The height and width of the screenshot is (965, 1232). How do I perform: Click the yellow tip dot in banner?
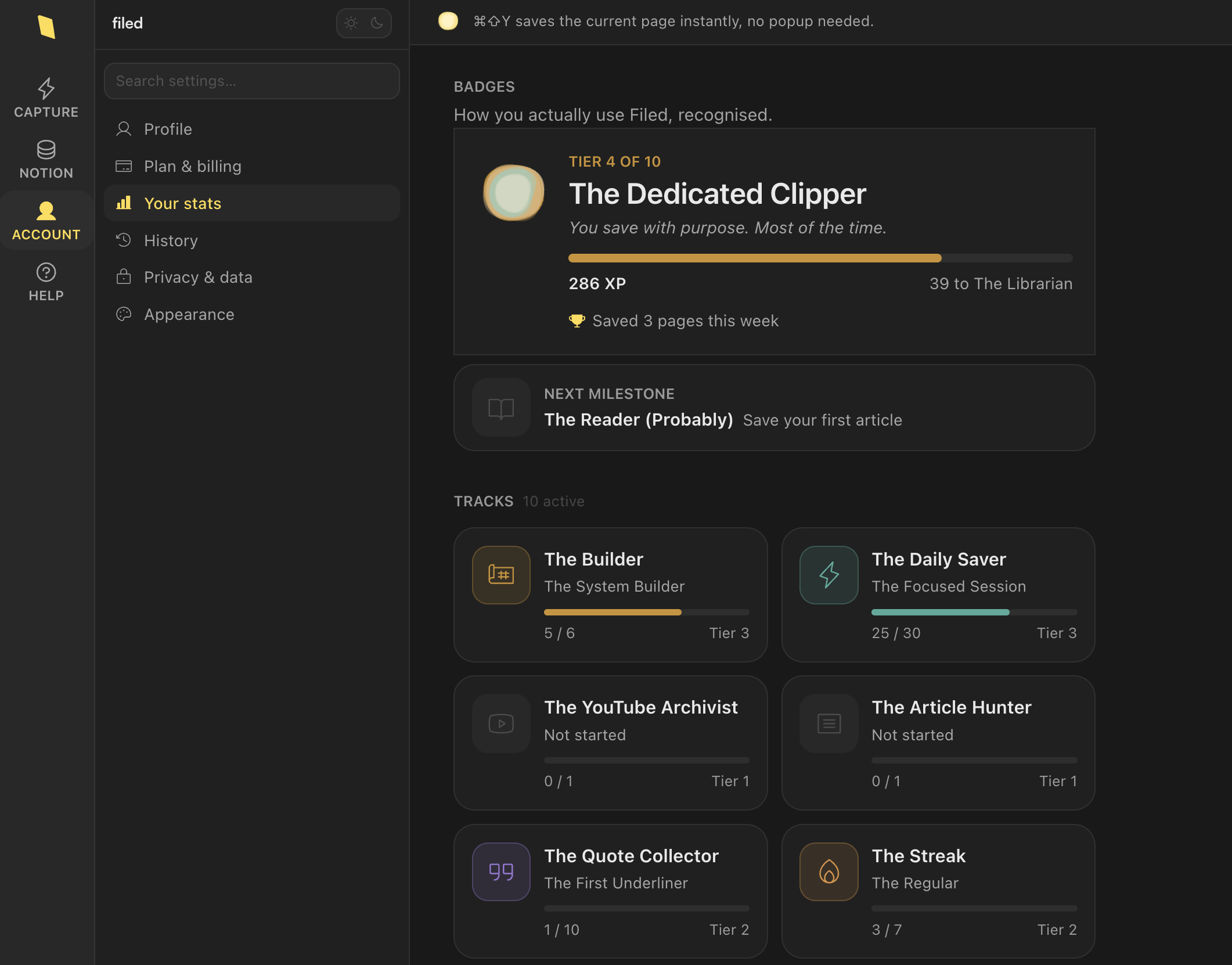[448, 21]
